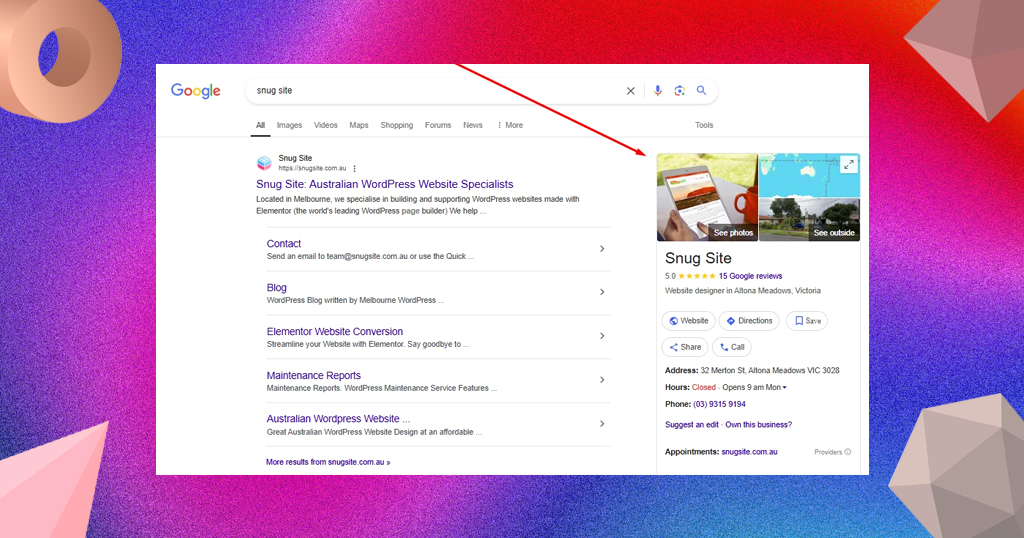Open Tools search options

(704, 125)
